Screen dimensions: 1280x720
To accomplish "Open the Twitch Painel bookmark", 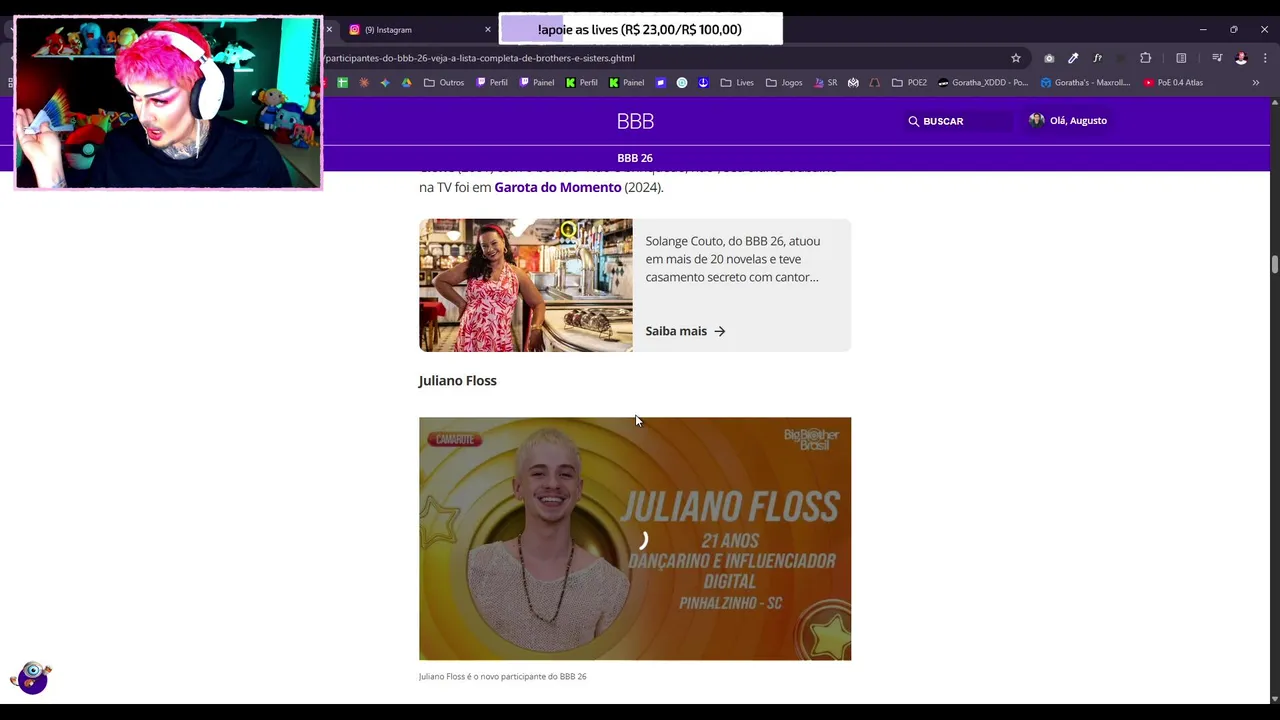I will click(537, 83).
